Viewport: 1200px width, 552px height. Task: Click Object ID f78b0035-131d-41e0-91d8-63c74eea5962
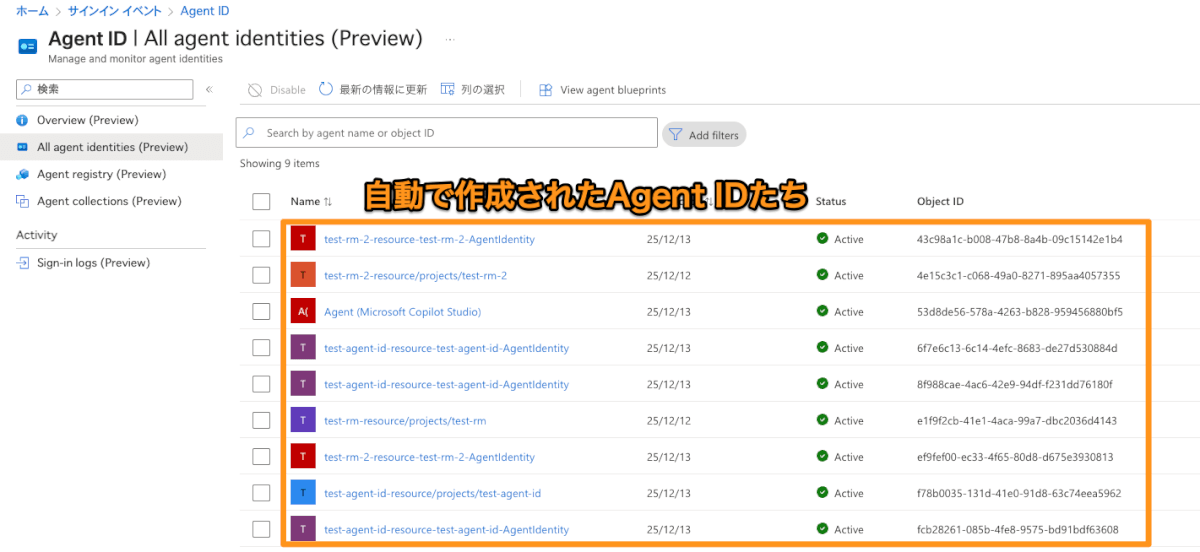1019,493
